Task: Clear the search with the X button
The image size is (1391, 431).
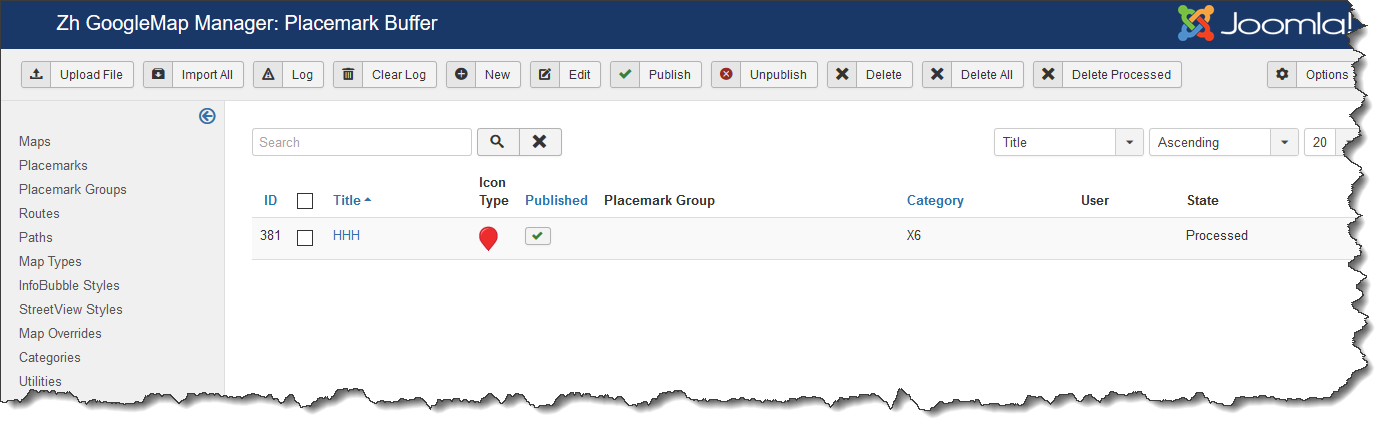Action: [x=540, y=142]
